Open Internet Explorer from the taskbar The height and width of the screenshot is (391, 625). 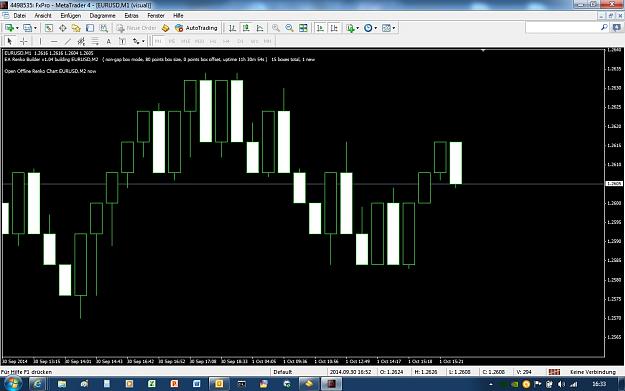pyautogui.click(x=37, y=384)
